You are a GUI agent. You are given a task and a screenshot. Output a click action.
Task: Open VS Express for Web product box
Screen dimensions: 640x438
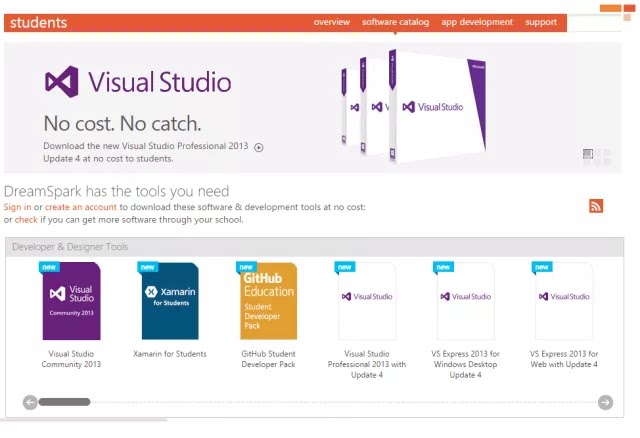[564, 301]
